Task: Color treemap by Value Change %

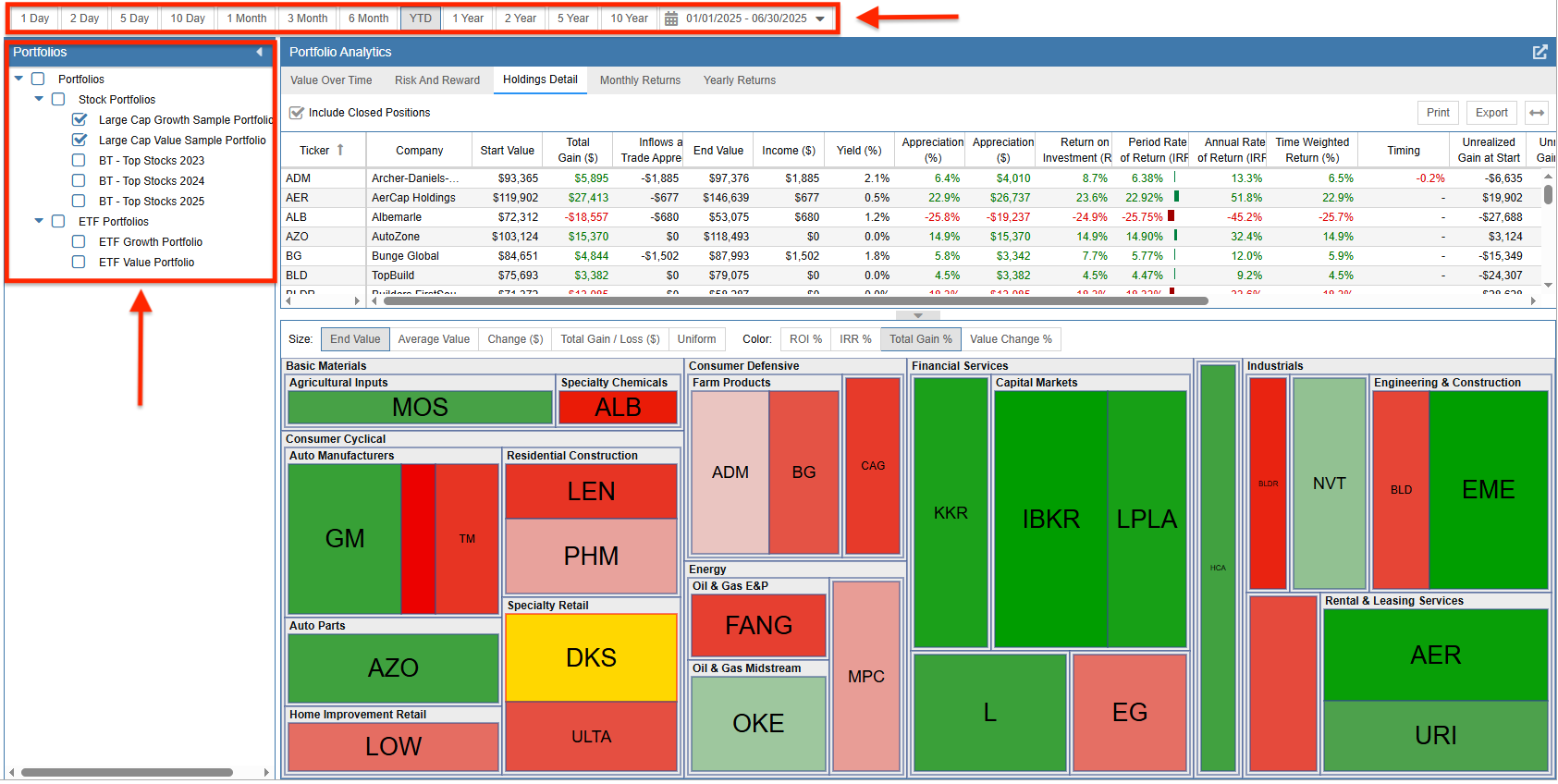Action: coord(1011,339)
